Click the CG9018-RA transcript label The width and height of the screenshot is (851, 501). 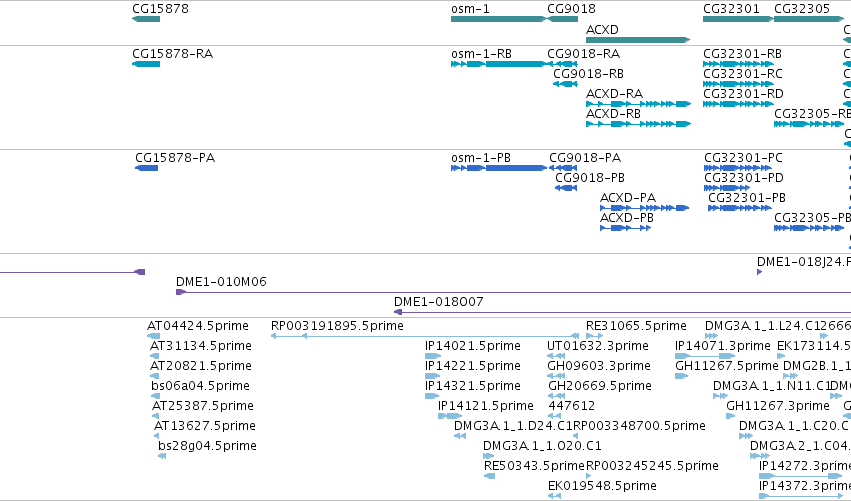point(583,54)
